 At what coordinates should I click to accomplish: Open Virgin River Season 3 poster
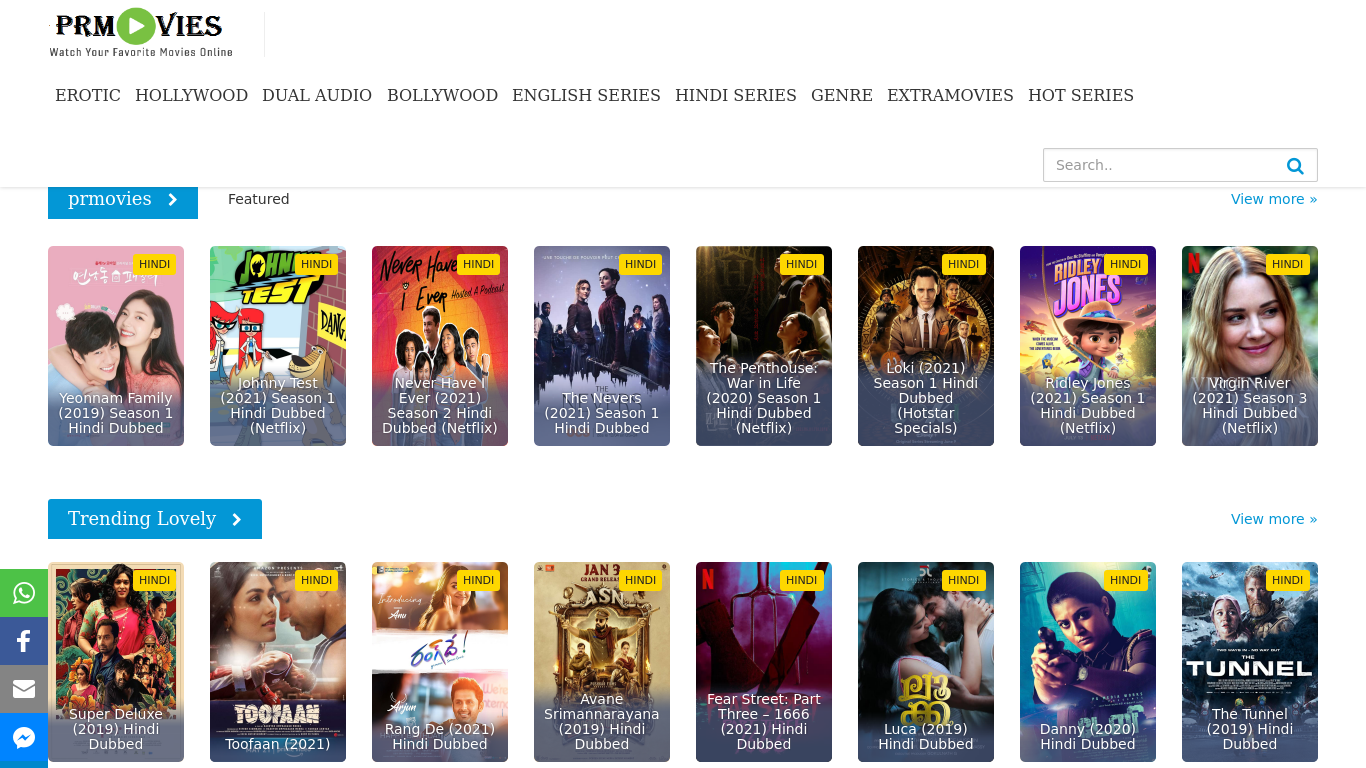(1250, 346)
